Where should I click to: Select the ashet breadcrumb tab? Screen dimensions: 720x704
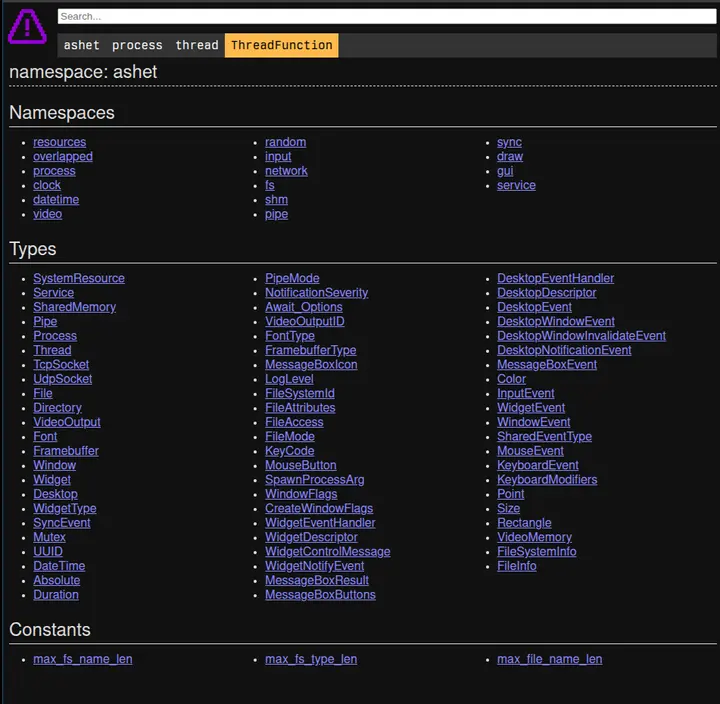(x=81, y=45)
